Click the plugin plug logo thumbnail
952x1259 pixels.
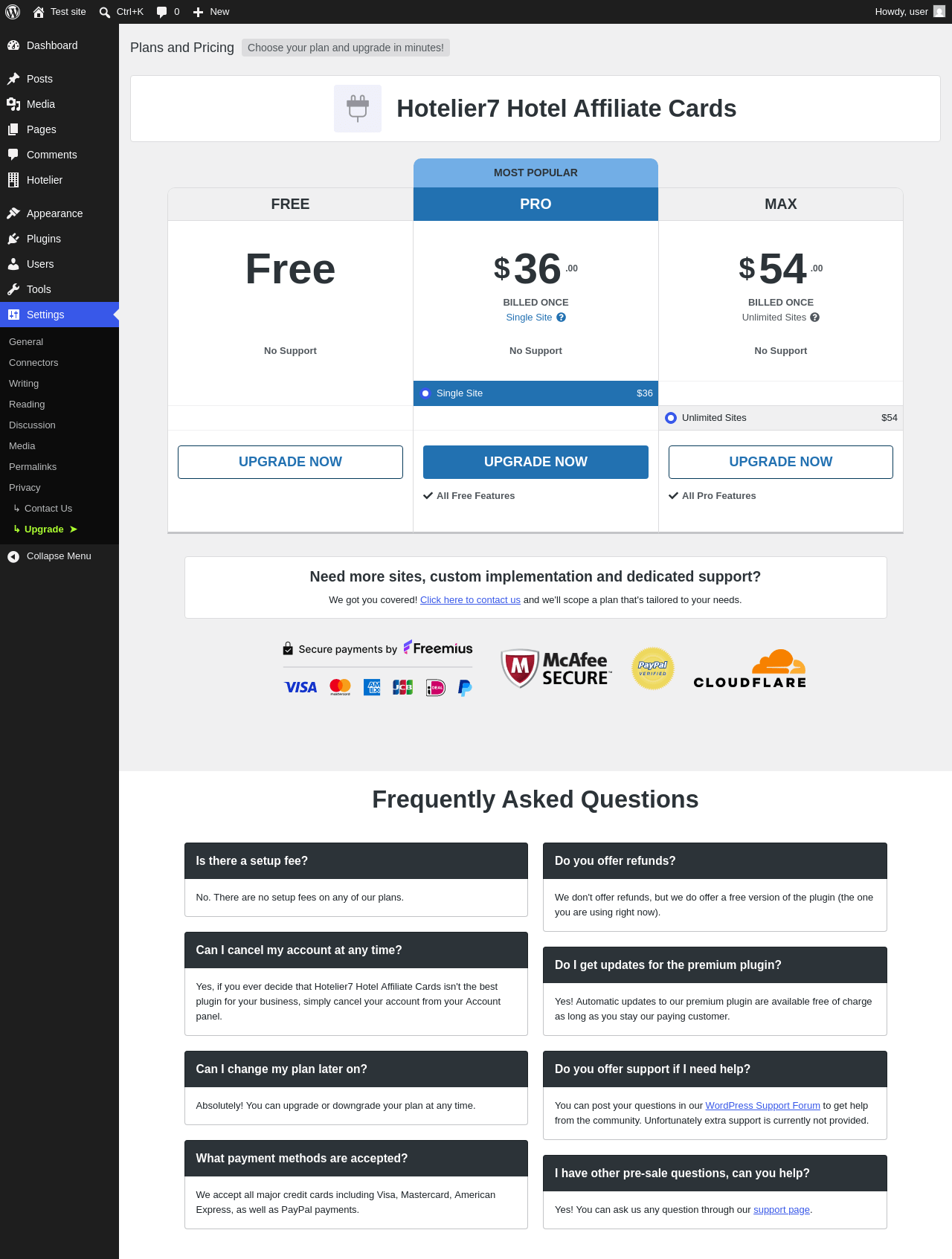tap(358, 109)
